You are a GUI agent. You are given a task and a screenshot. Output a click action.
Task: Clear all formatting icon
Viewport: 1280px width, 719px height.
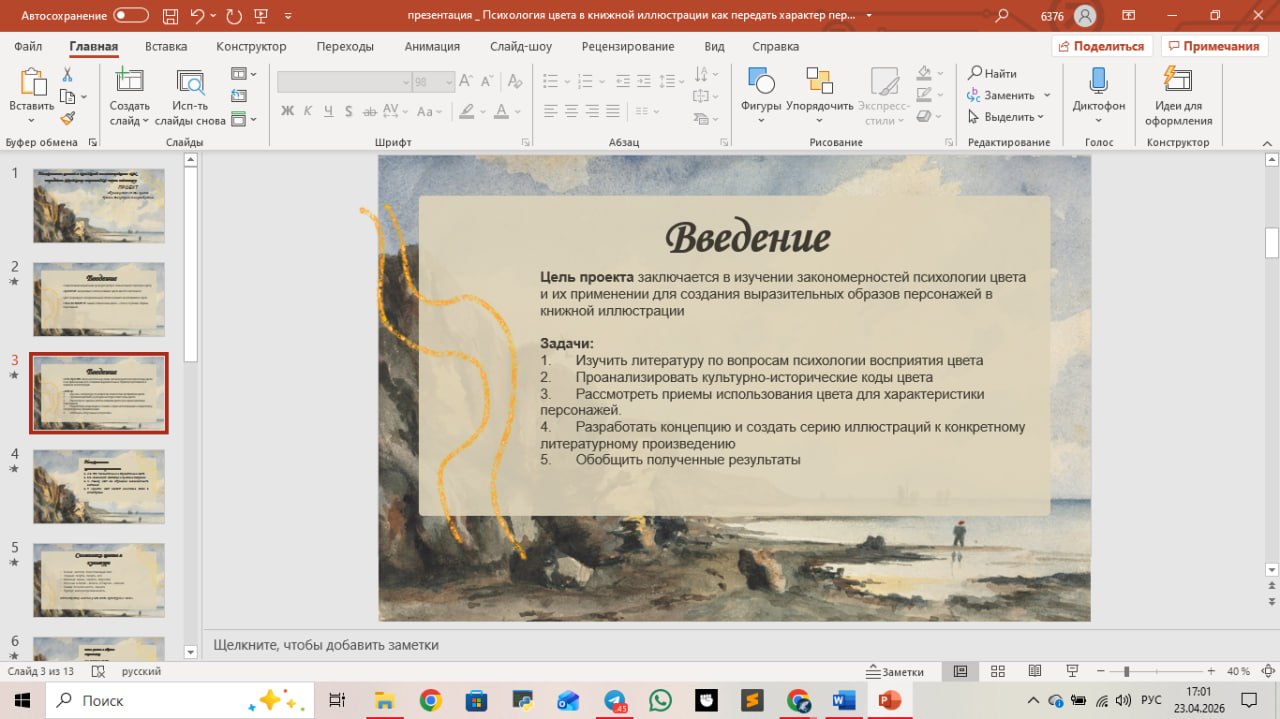point(516,82)
